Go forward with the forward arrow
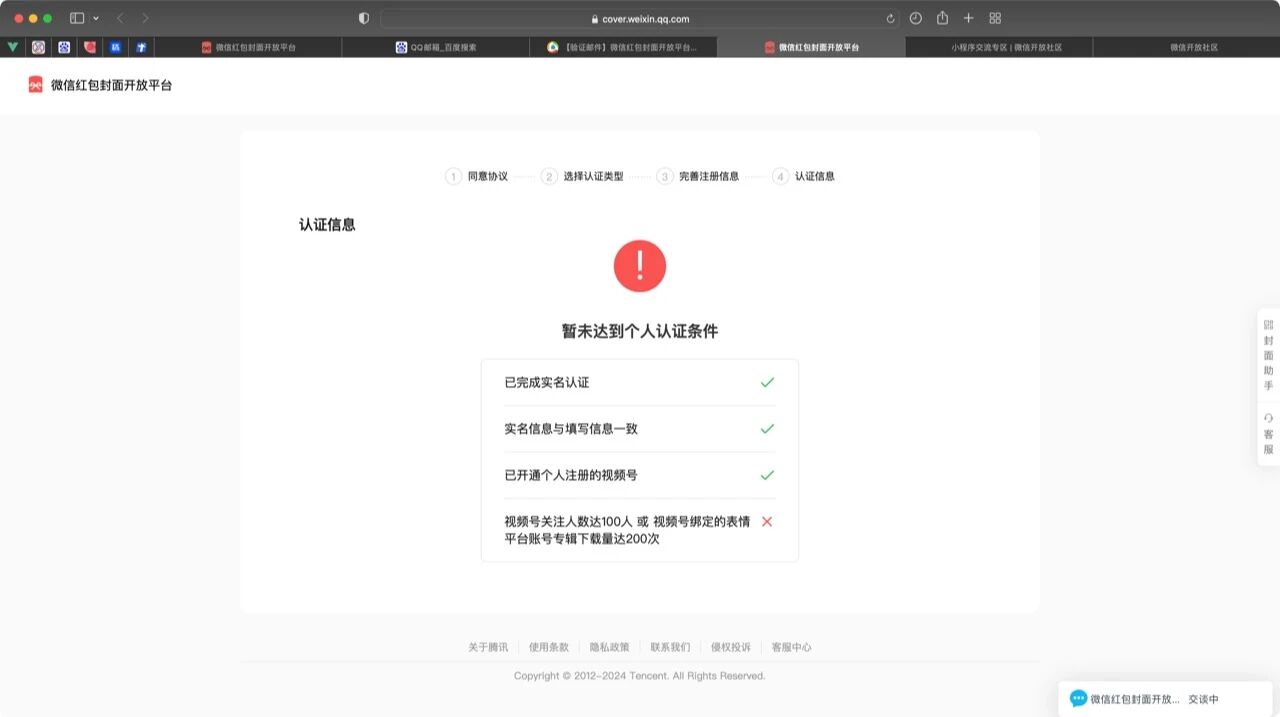 pyautogui.click(x=146, y=18)
